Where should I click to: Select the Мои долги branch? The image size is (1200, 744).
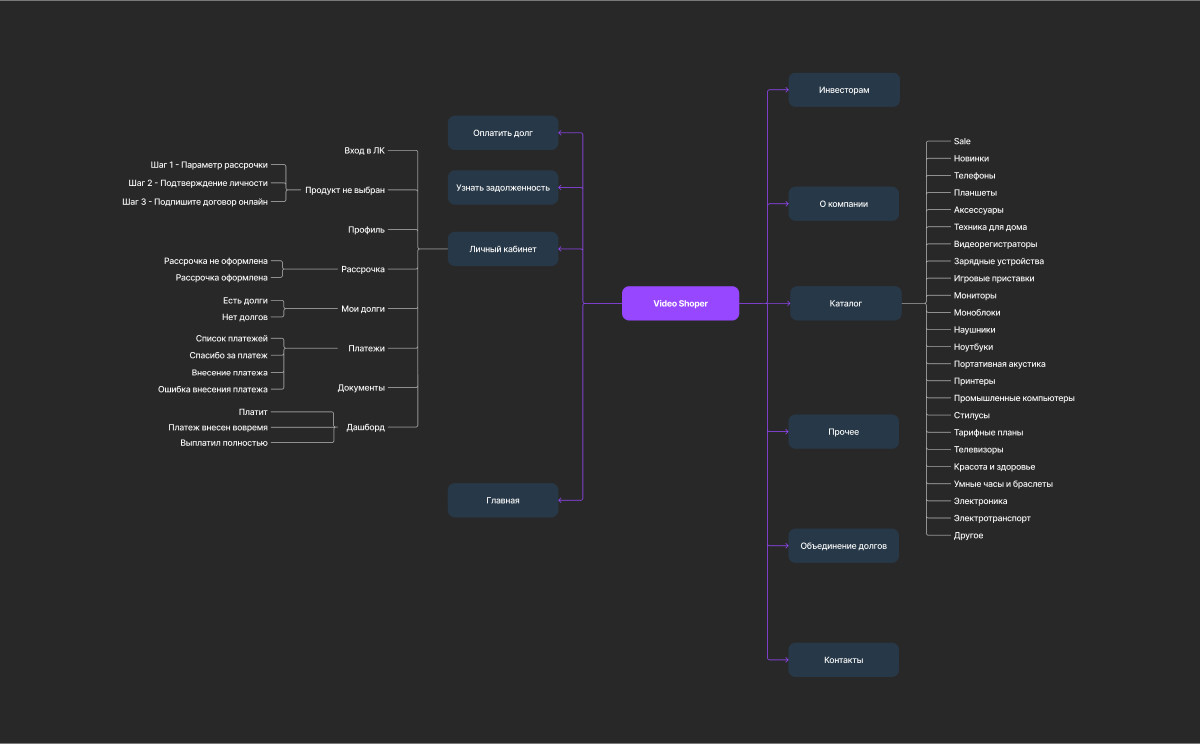[x=363, y=309]
